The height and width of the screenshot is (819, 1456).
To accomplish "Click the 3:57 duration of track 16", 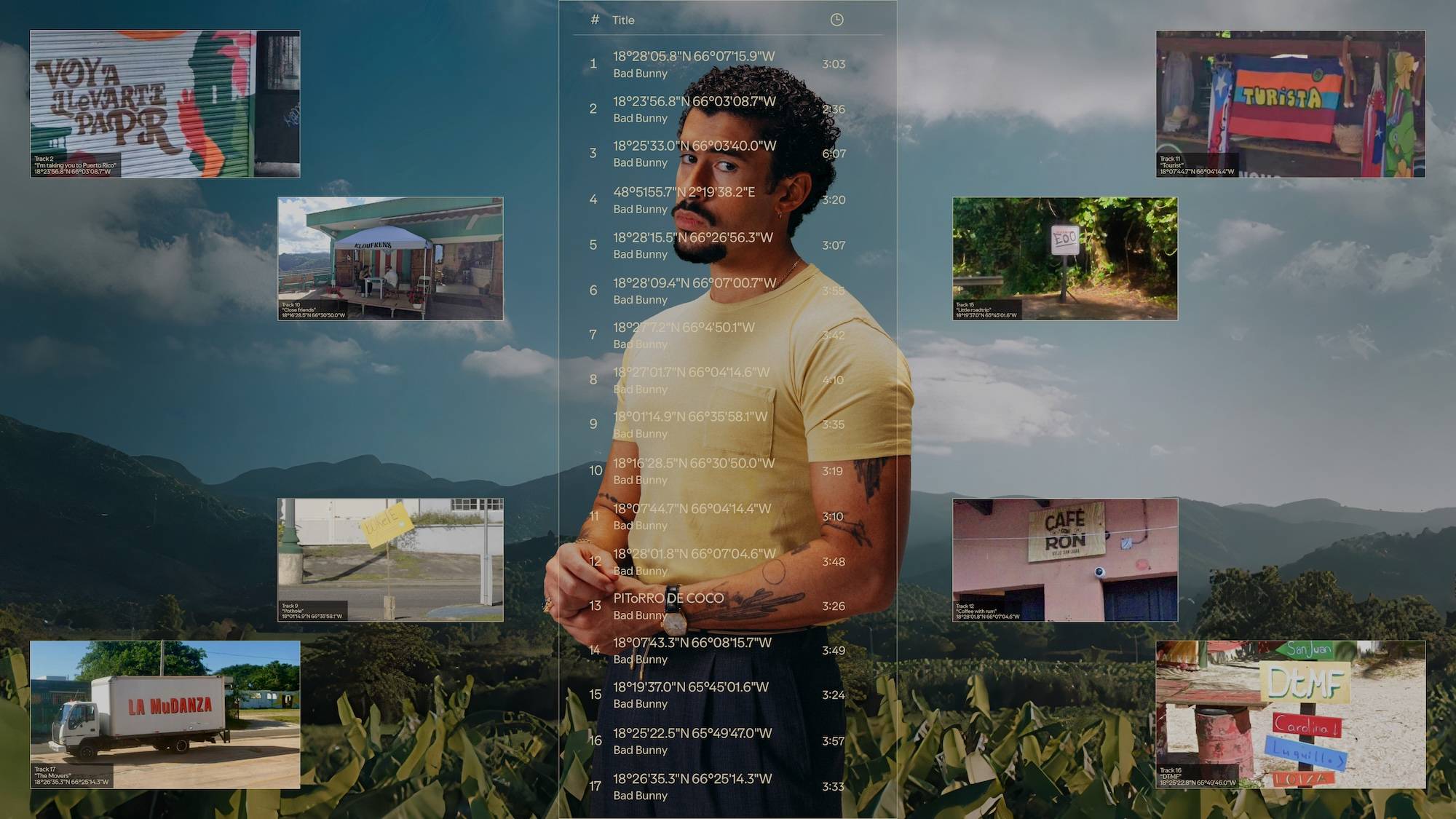I will pyautogui.click(x=834, y=741).
